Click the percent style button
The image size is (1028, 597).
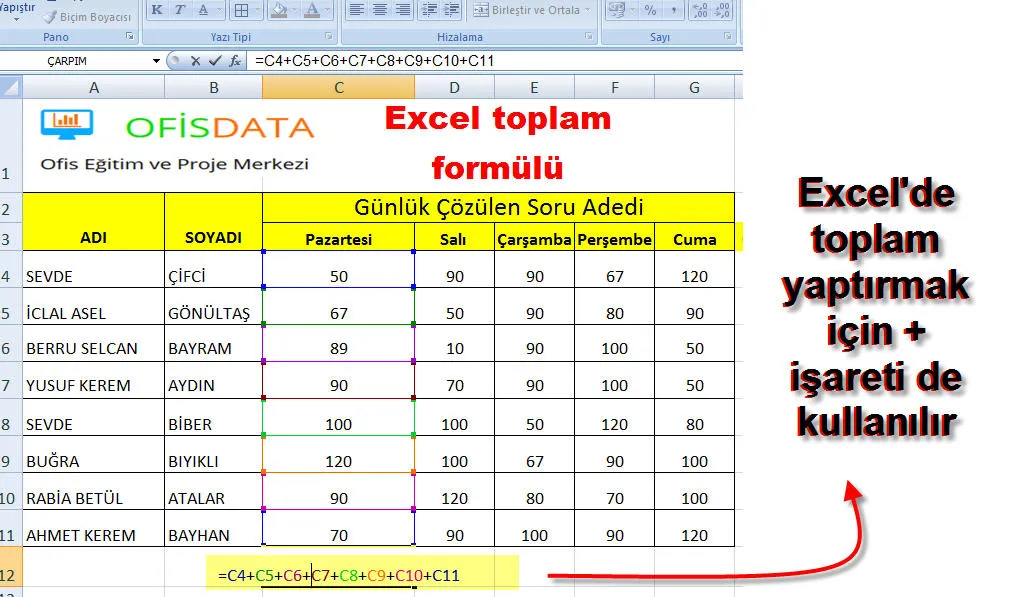(x=650, y=11)
